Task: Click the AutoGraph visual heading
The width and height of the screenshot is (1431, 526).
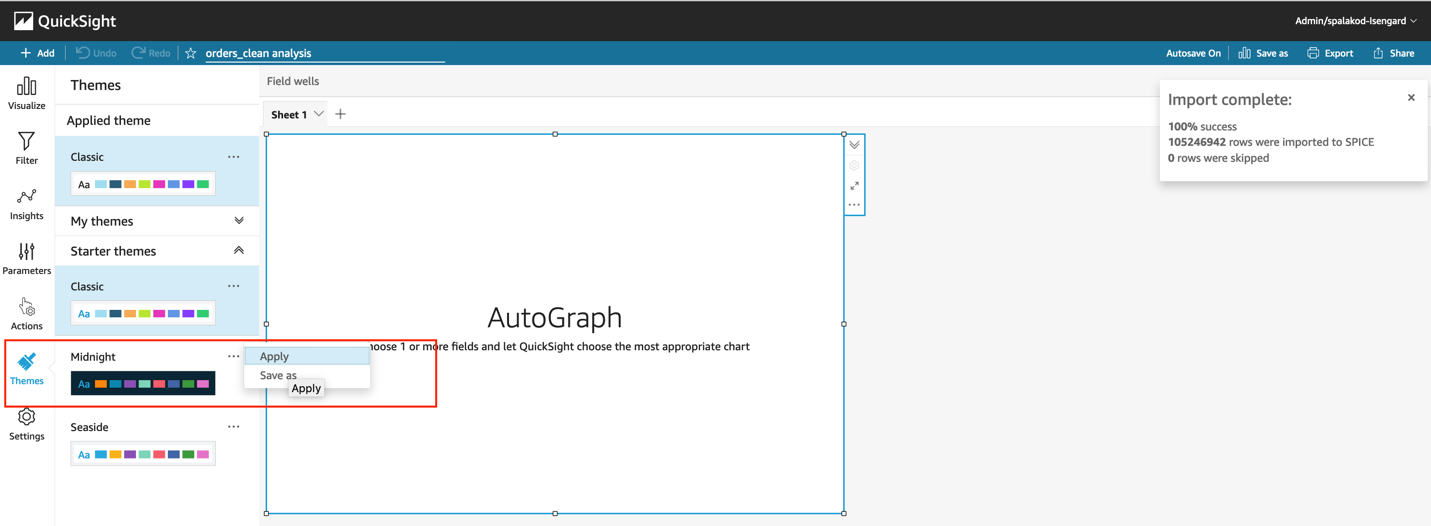Action: (555, 317)
